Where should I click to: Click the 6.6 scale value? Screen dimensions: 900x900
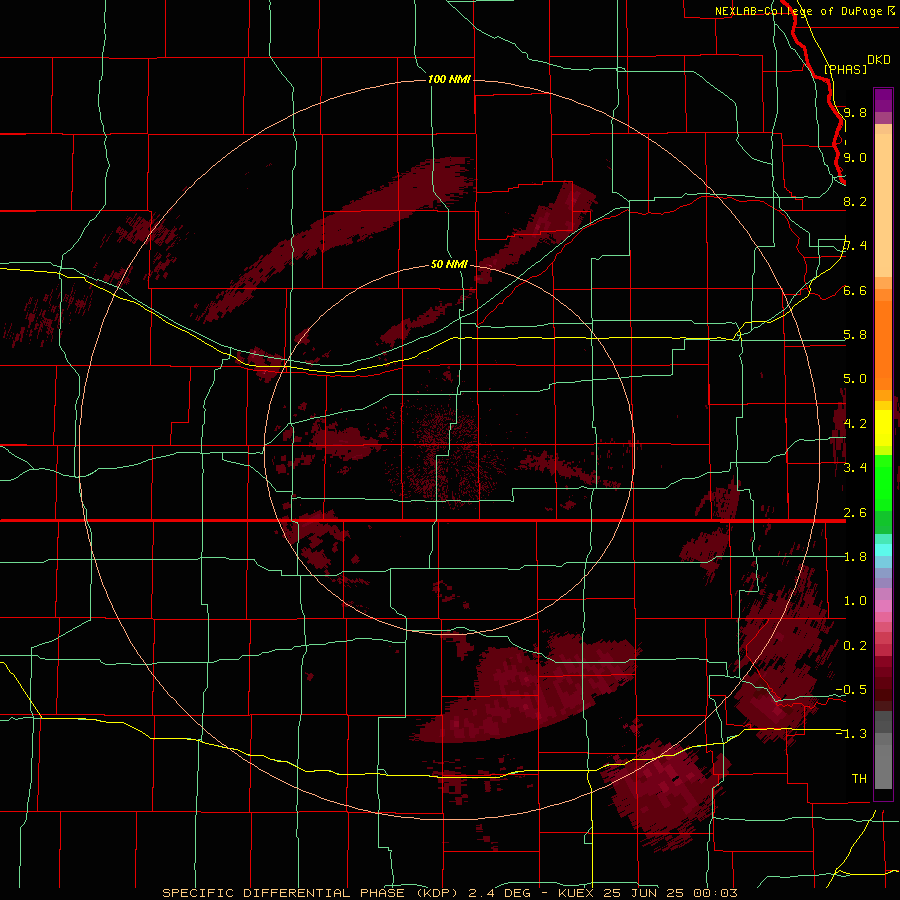(855, 290)
